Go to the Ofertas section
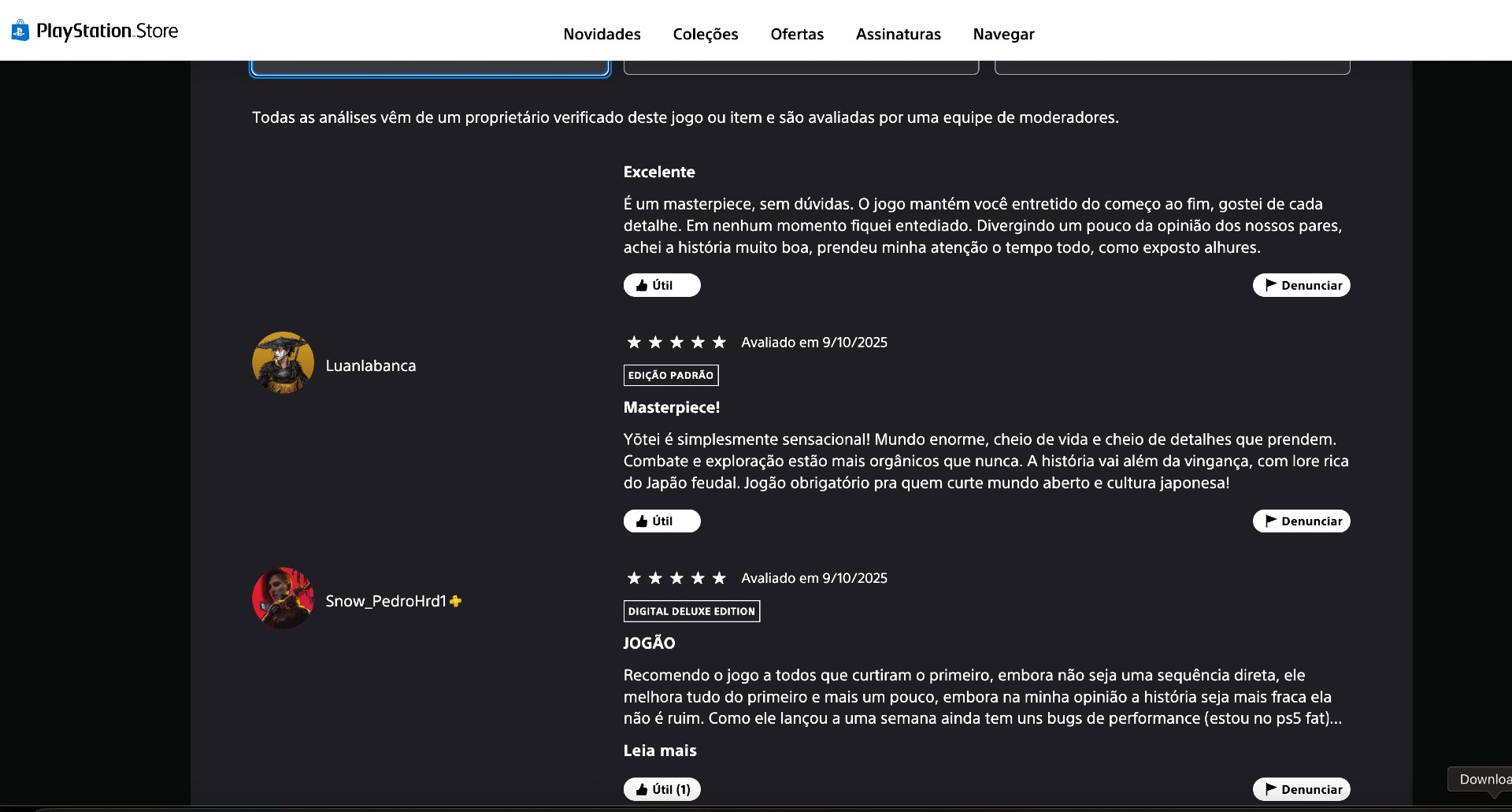The width and height of the screenshot is (1512, 812). pos(797,34)
